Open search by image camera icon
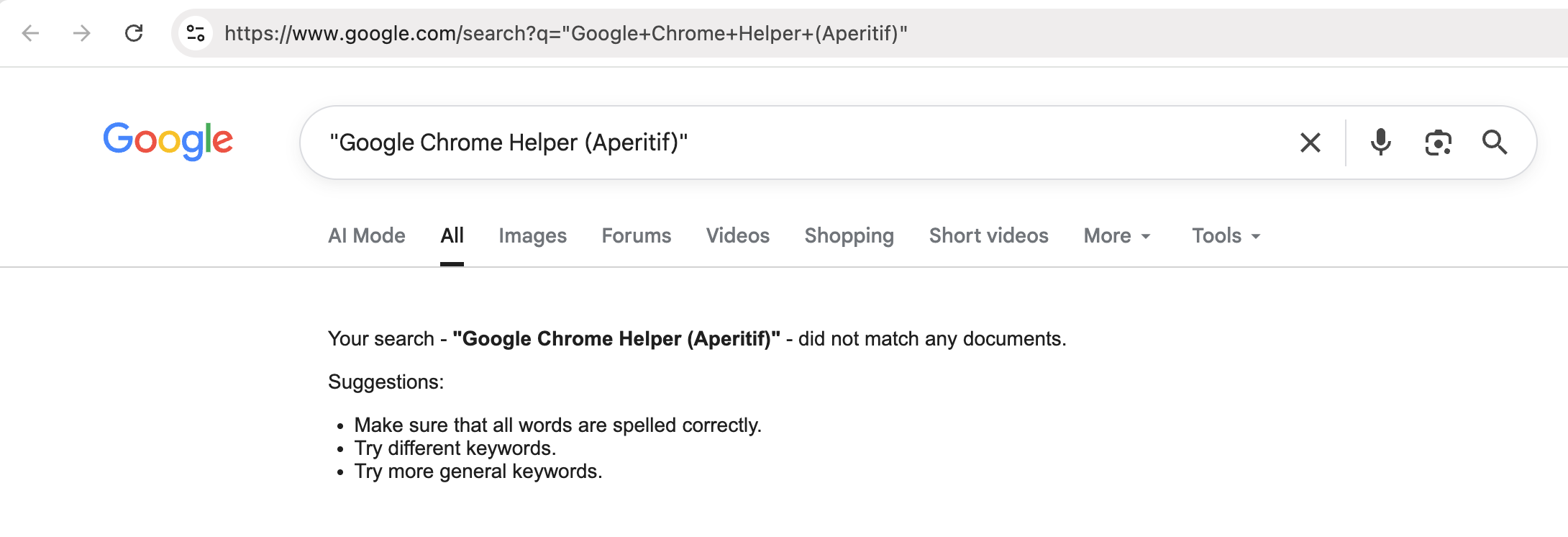This screenshot has height=537, width=1568. (1438, 143)
